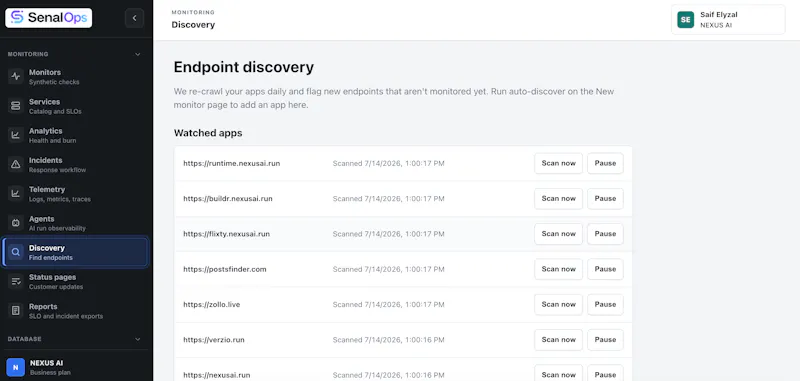Scan now for buildr.nexusai.run
This screenshot has height=381, width=800.
coord(558,198)
